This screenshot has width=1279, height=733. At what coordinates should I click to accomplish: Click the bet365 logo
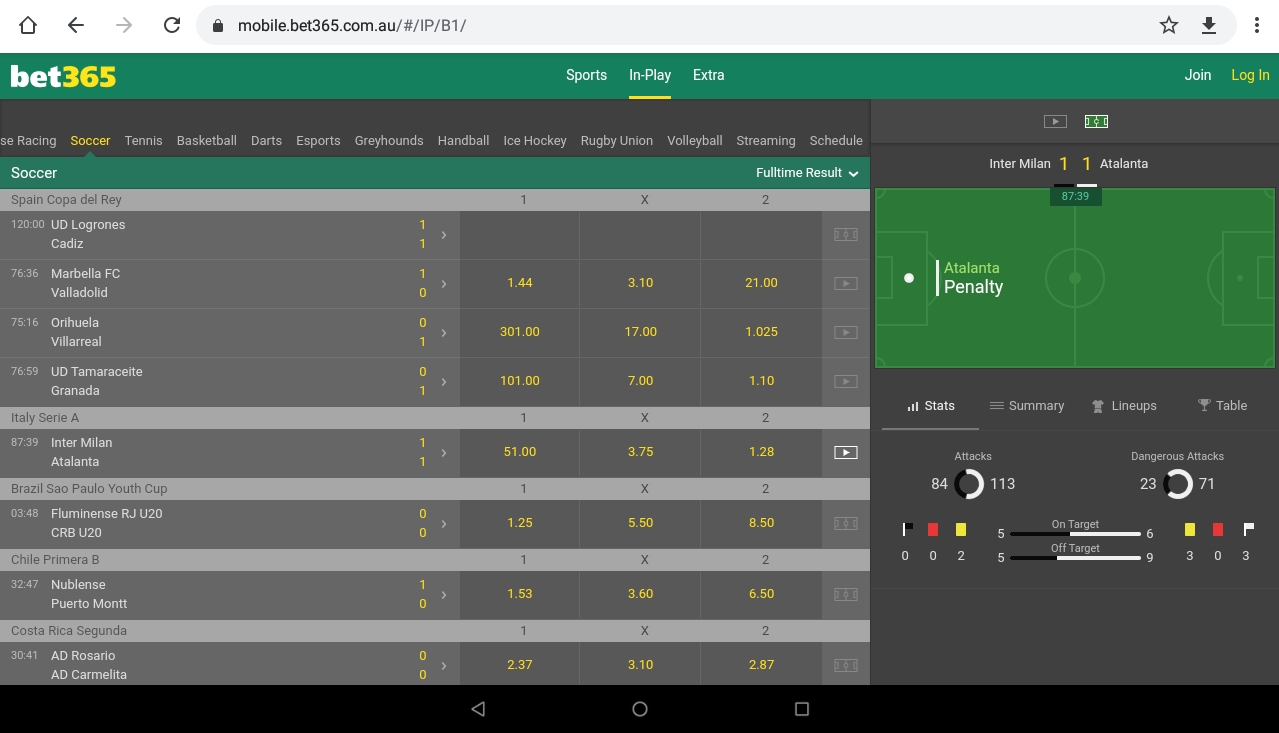click(x=63, y=76)
